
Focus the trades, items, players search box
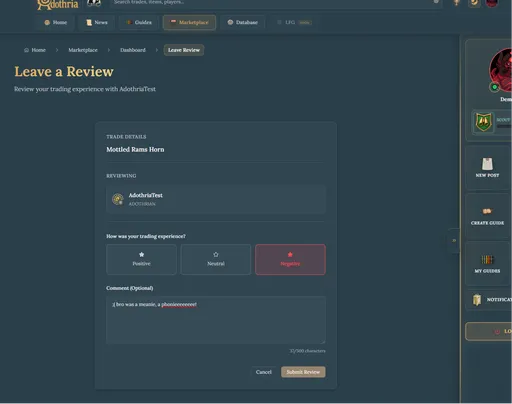(x=275, y=3)
